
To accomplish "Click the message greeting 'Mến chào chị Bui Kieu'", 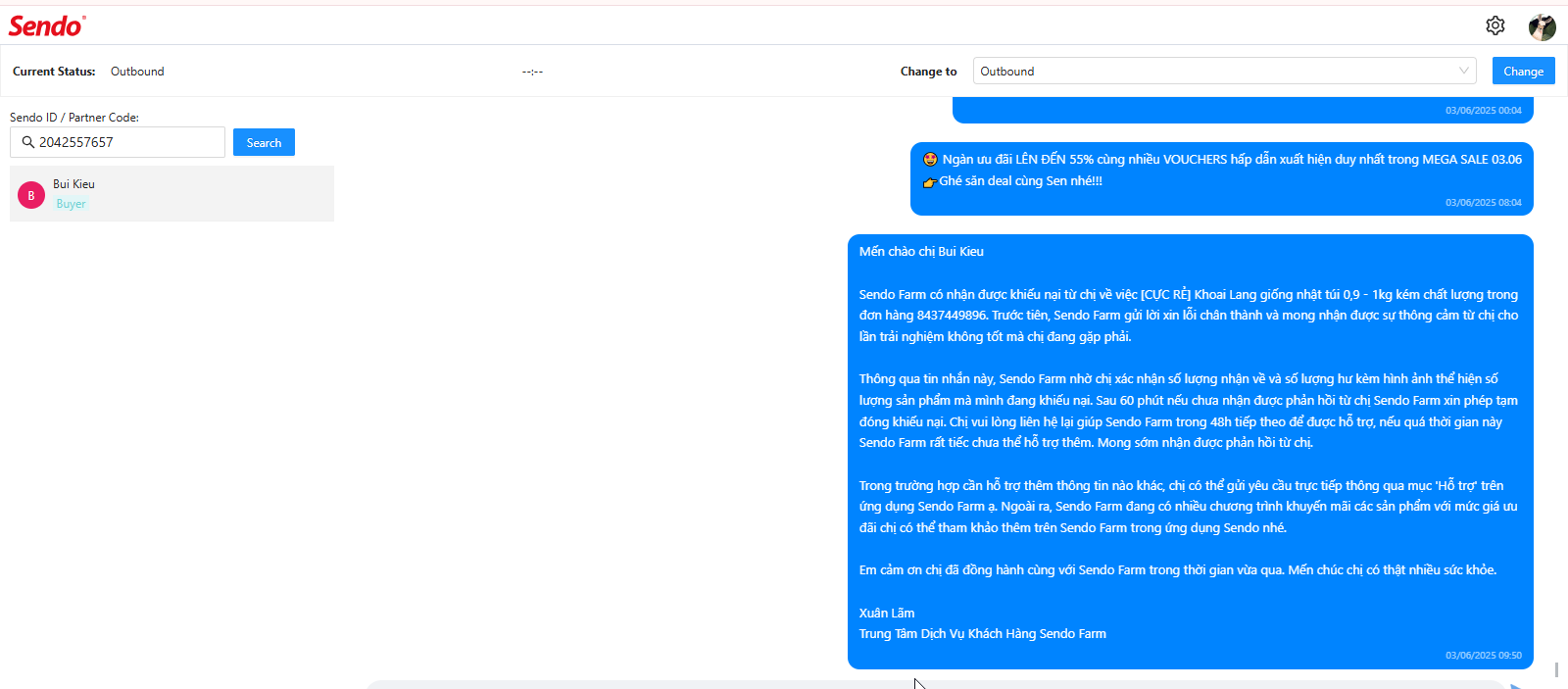I will click(921, 252).
